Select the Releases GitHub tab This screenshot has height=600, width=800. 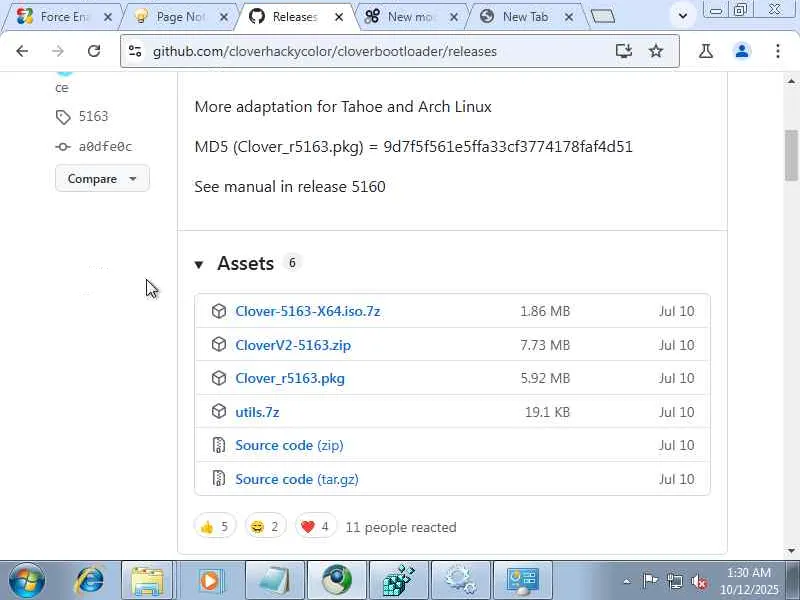click(294, 17)
